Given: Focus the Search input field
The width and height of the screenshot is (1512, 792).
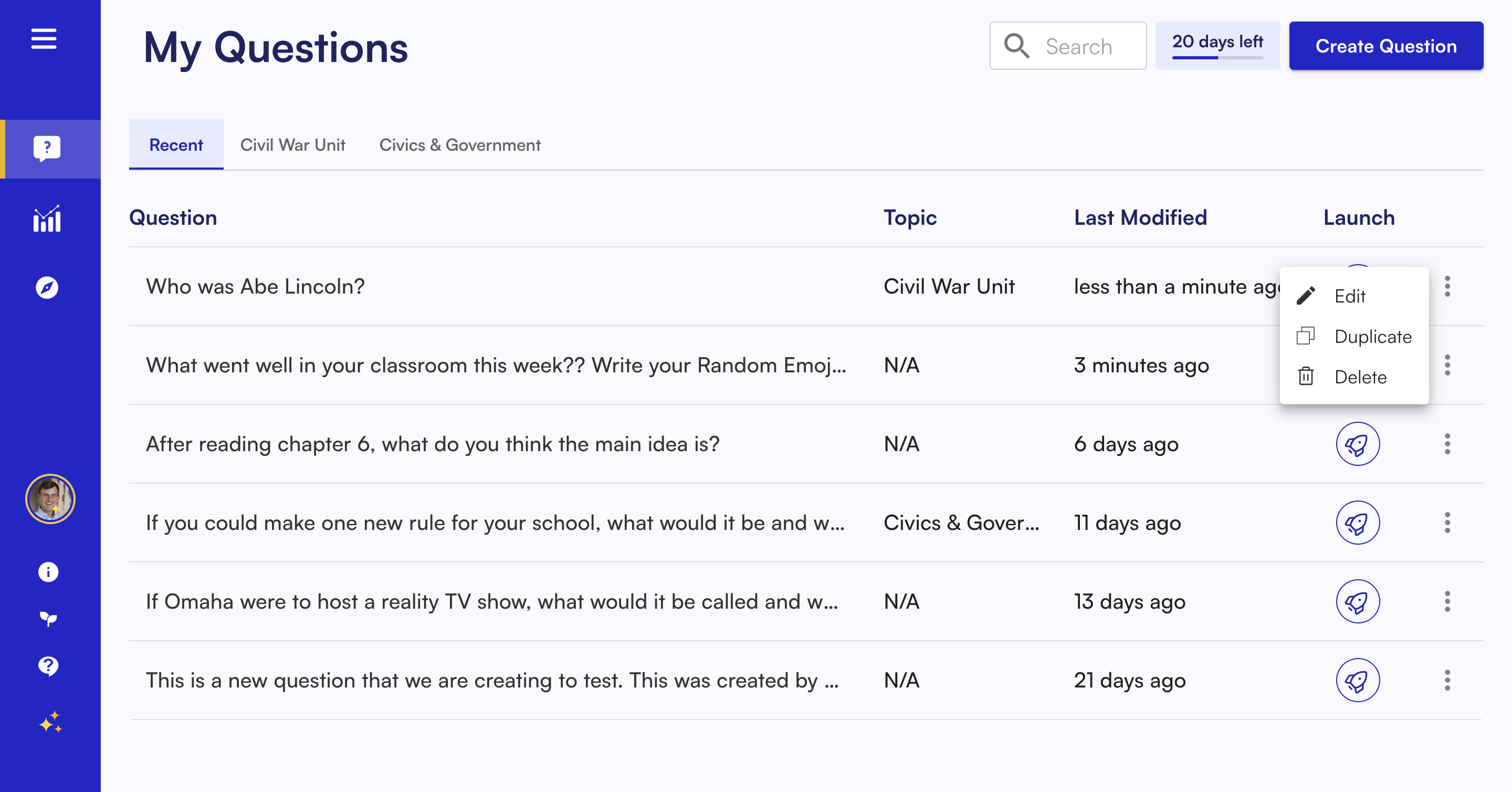Looking at the screenshot, I should (1068, 46).
